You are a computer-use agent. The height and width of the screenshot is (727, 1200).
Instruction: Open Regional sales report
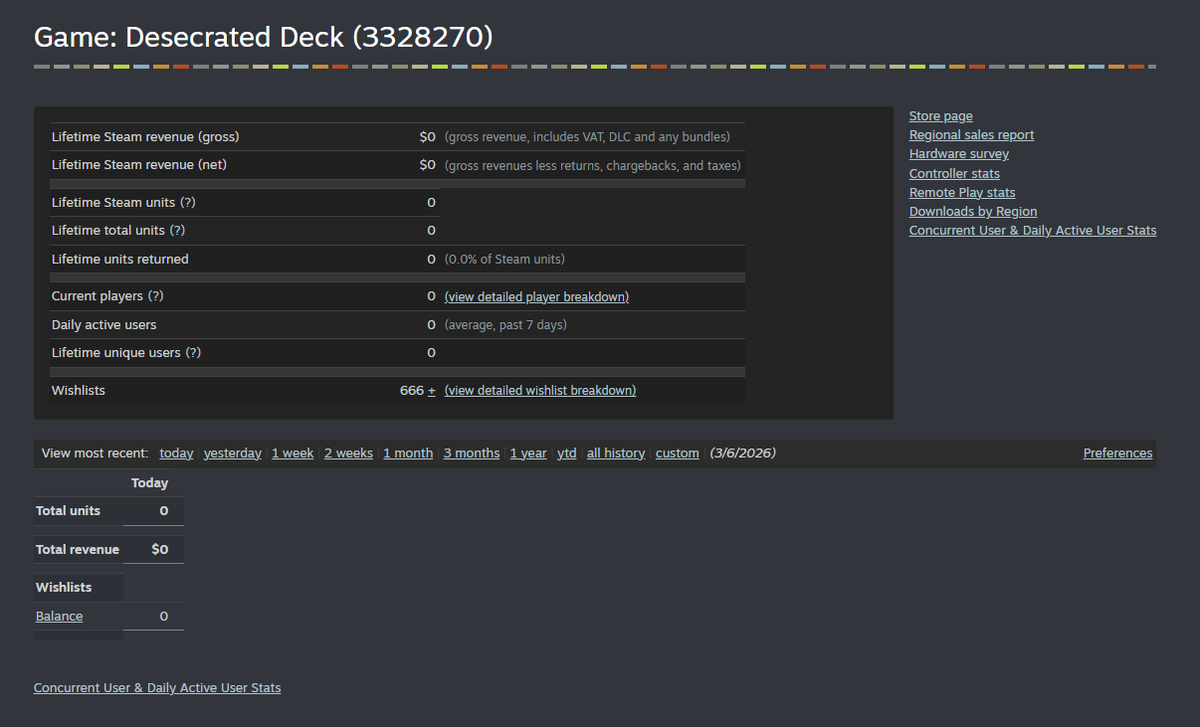[x=971, y=135]
